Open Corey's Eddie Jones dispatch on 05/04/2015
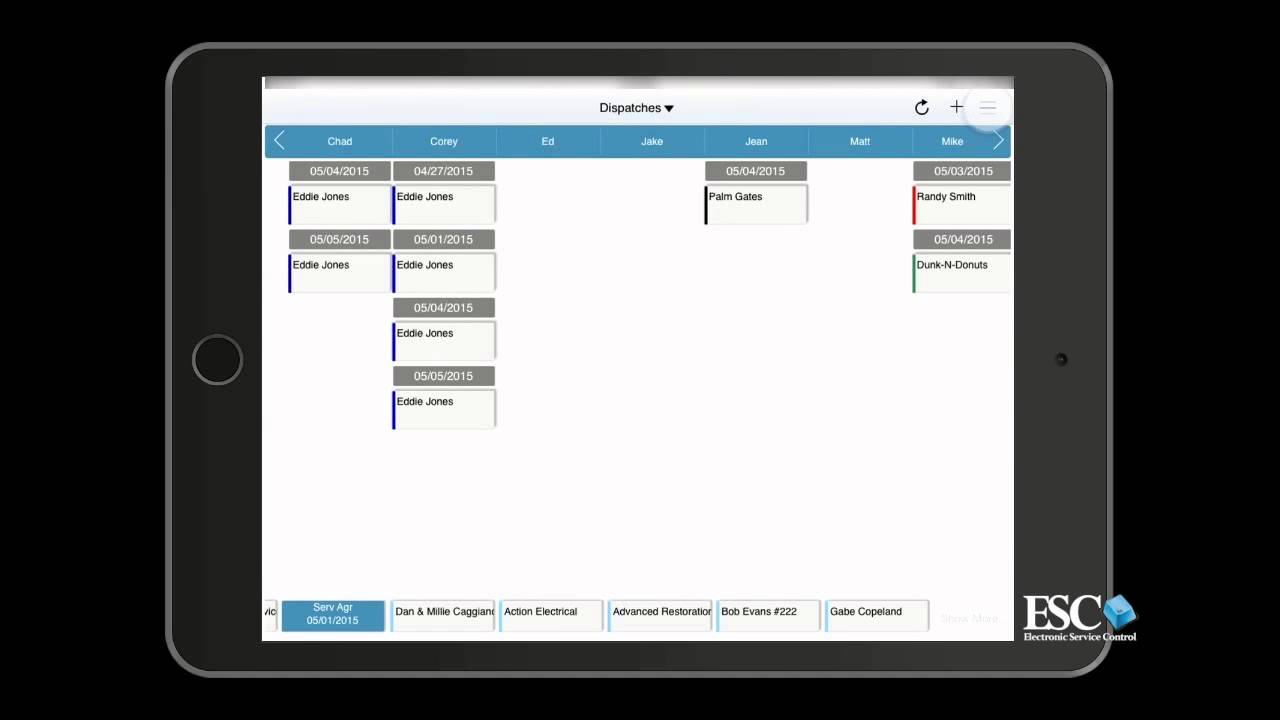The image size is (1280, 720). coord(444,341)
